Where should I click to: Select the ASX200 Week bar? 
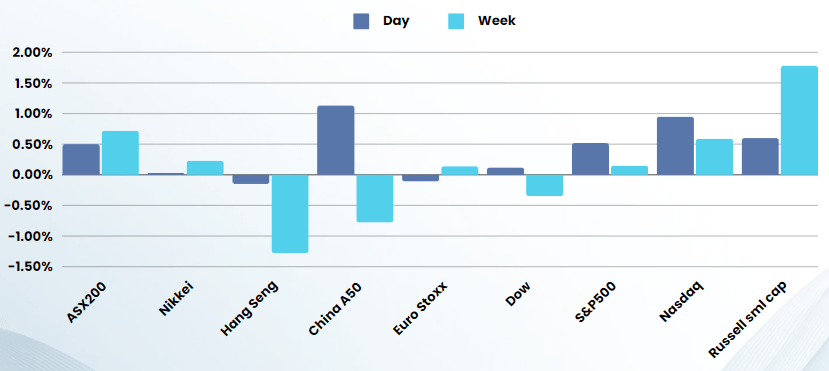pos(121,153)
